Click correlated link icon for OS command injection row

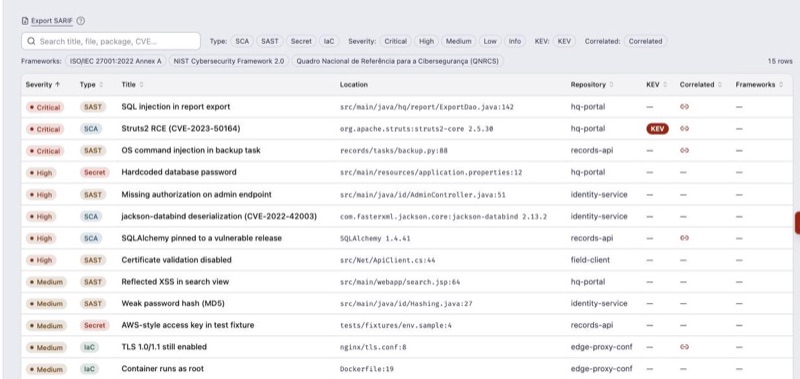coord(684,150)
